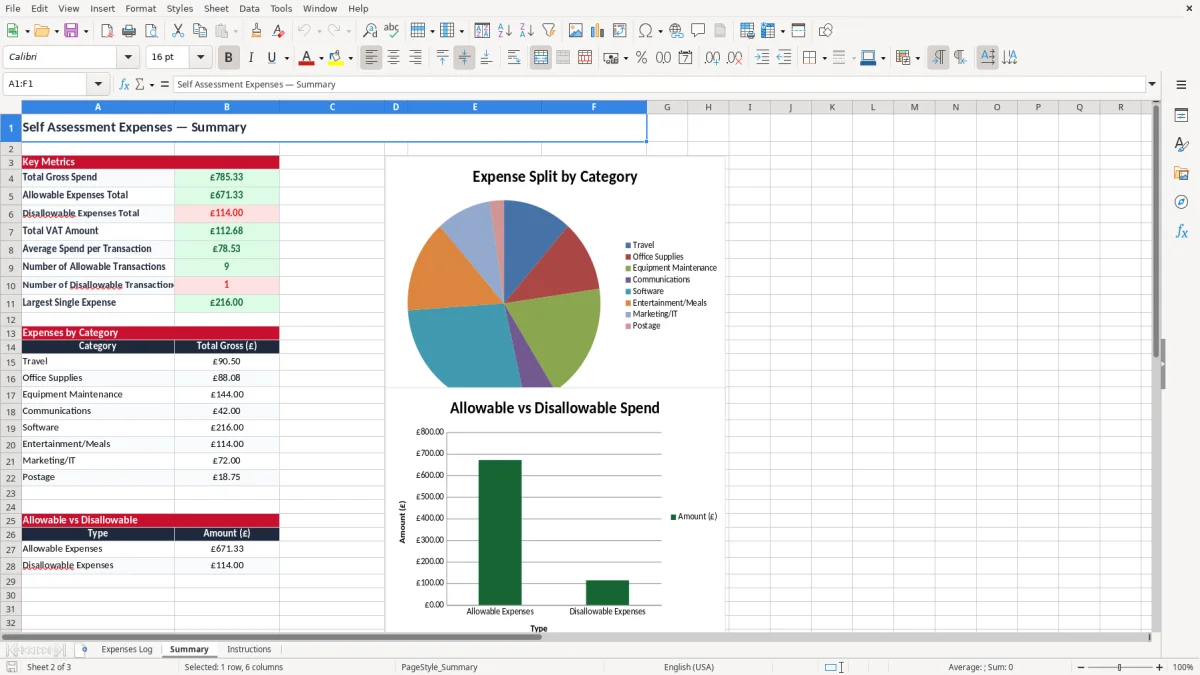Toggle Bold formatting
This screenshot has width=1200, height=675.
coord(229,58)
